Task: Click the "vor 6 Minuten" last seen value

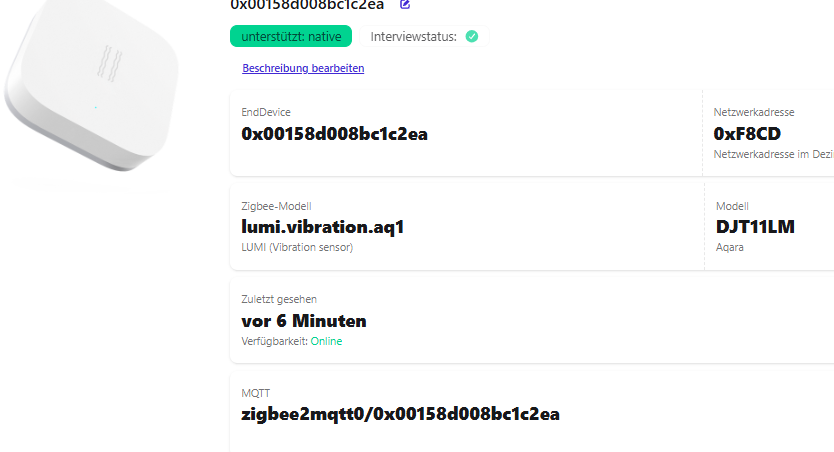Action: (304, 321)
